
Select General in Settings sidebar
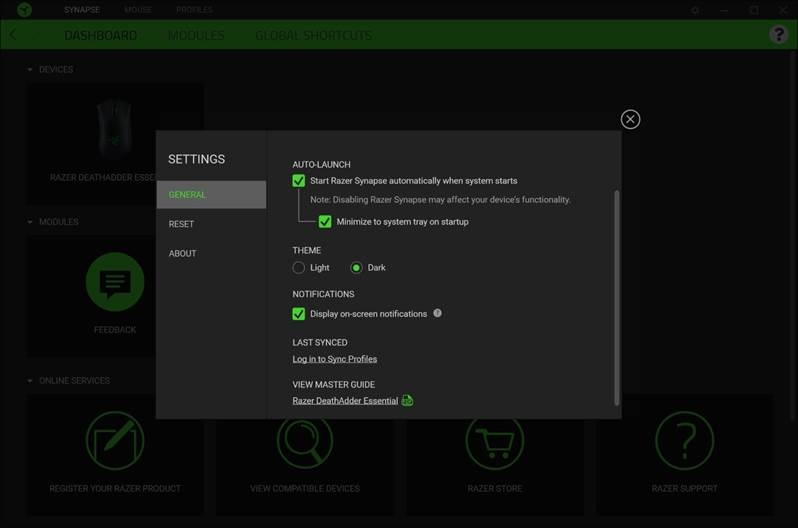211,194
